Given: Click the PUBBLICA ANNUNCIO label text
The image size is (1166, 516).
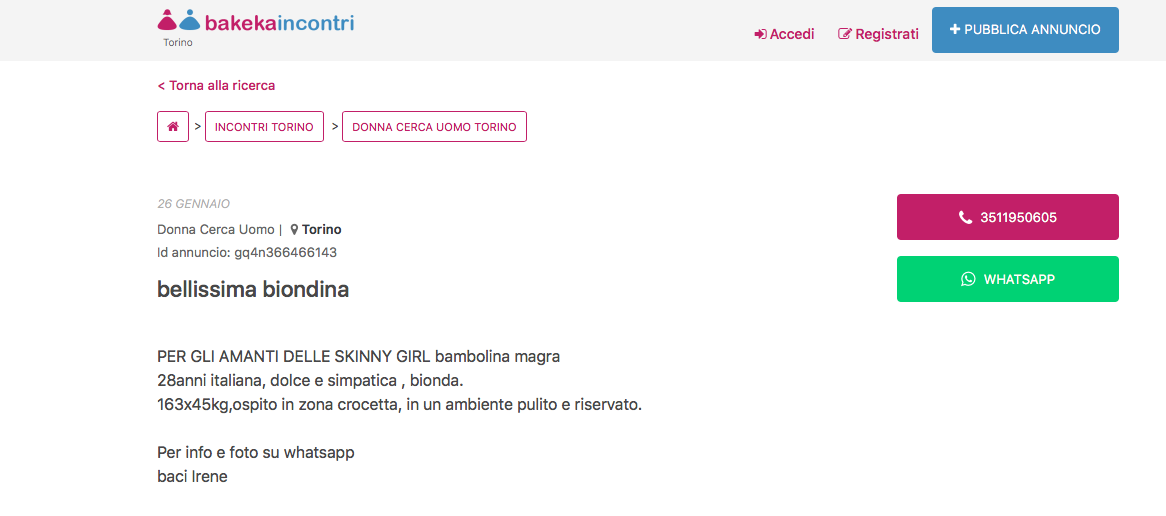Looking at the screenshot, I should [1032, 30].
